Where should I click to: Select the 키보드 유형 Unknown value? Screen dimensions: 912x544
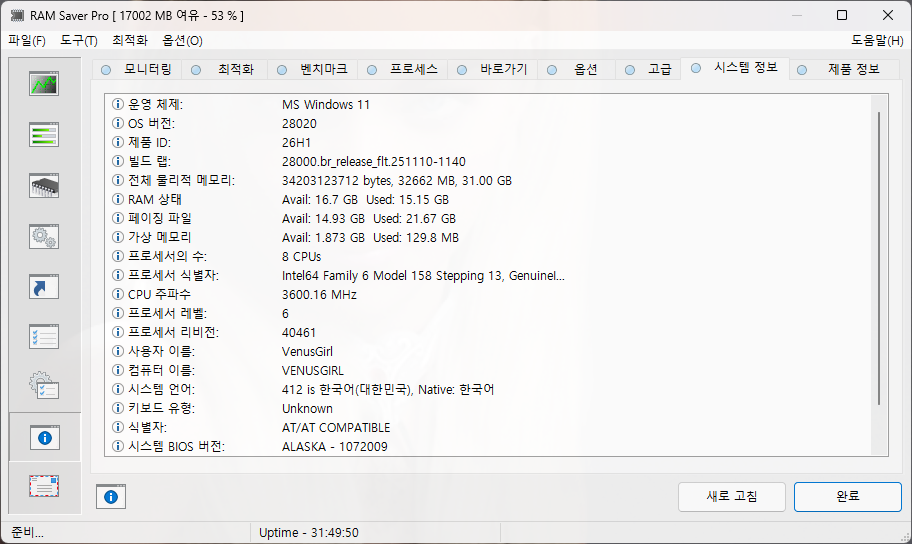pyautogui.click(x=307, y=408)
